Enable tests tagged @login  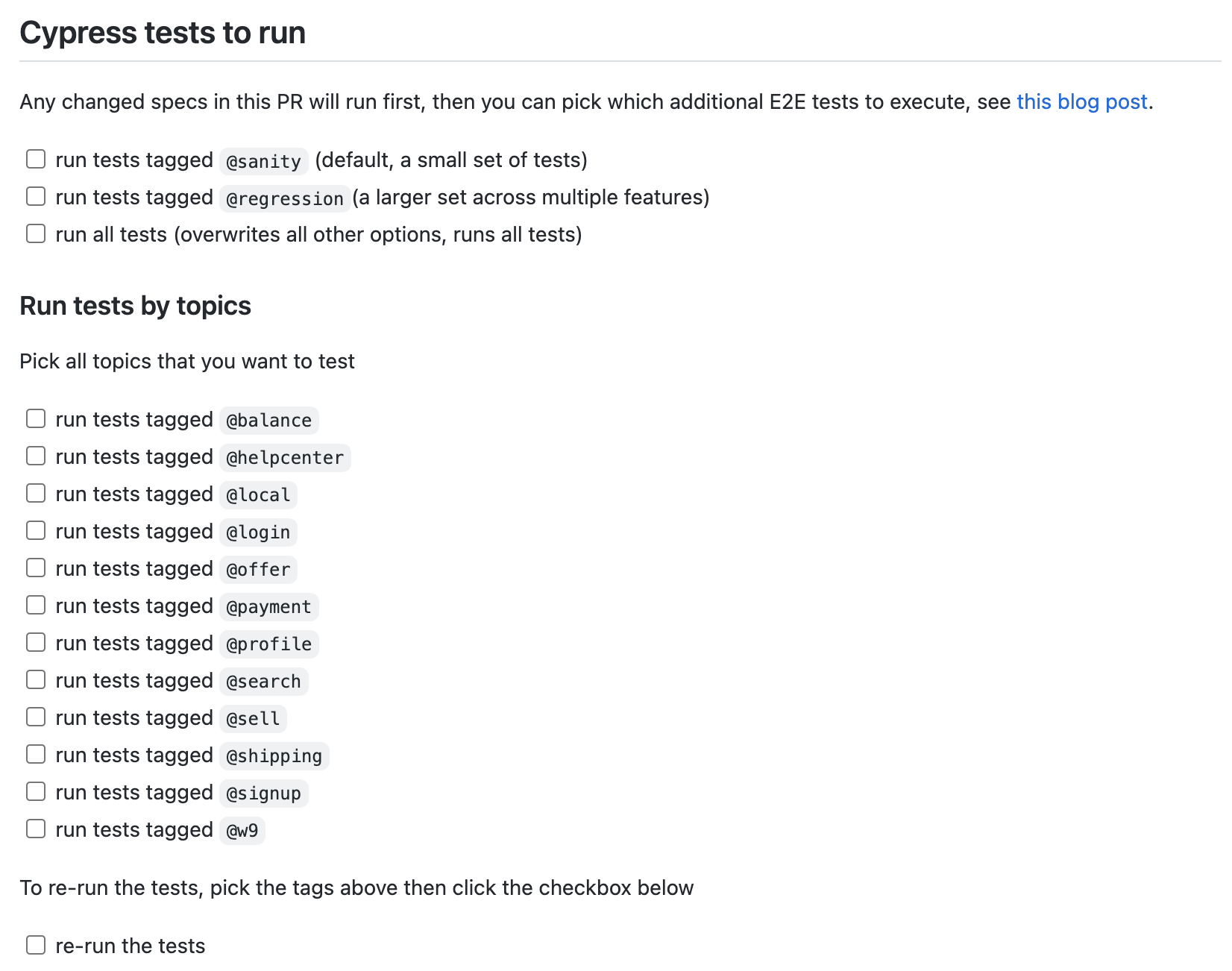pos(36,530)
